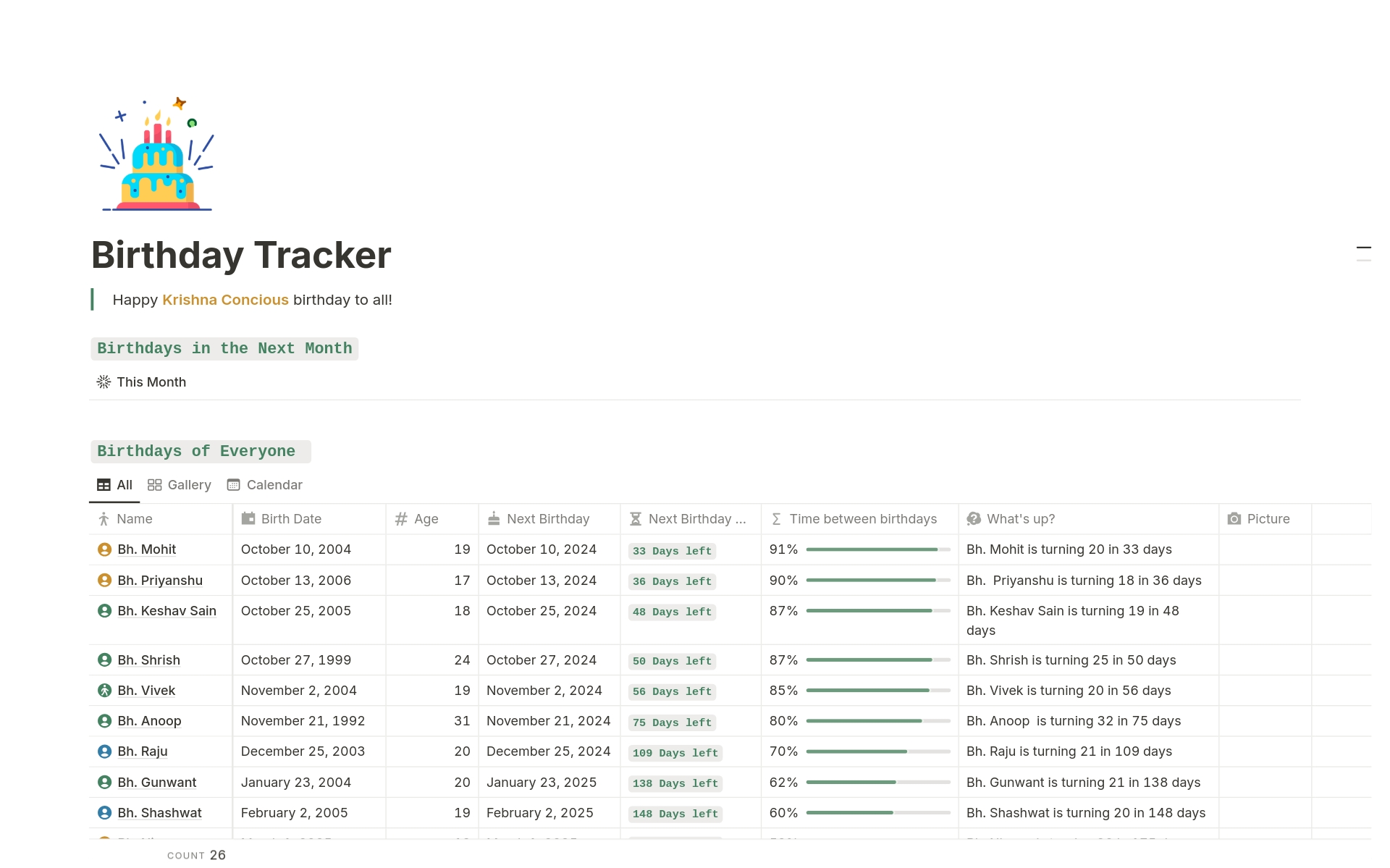Screen dimensions: 1390x868
Task: Click the COUNT 26 footer calculation
Action: (x=196, y=855)
